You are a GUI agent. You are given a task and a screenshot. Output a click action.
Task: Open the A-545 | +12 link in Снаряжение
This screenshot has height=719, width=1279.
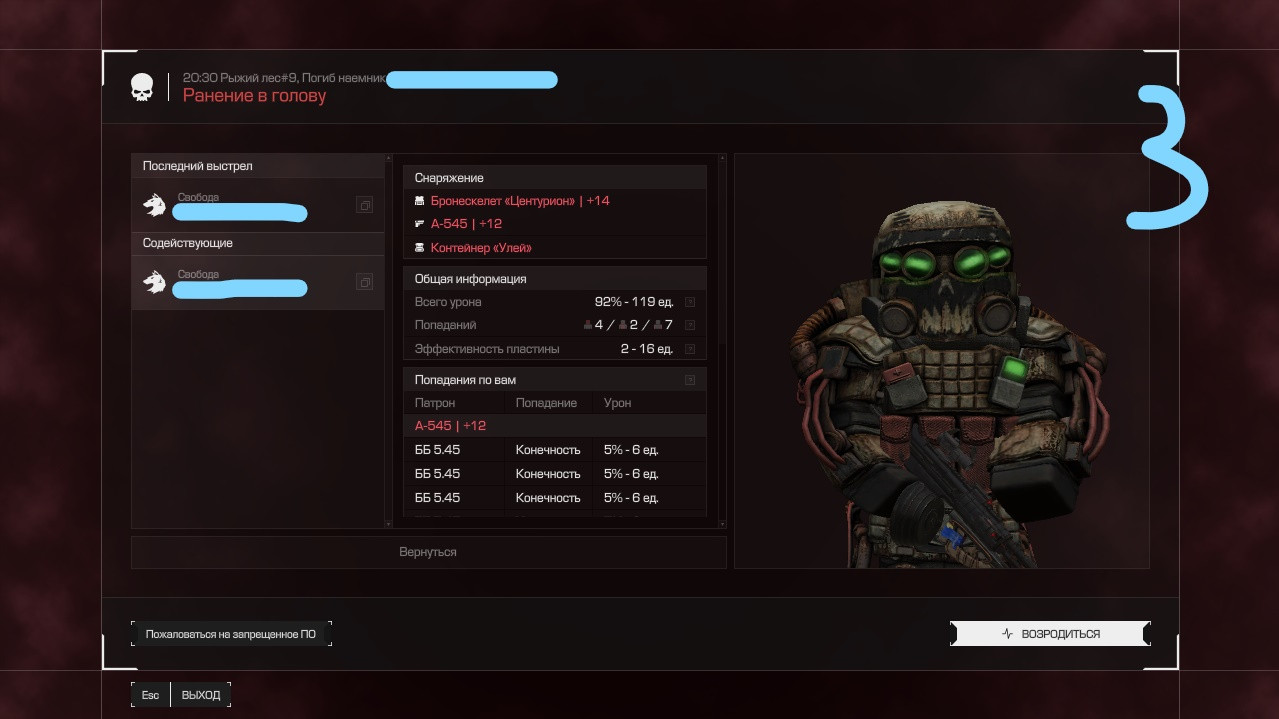click(466, 224)
